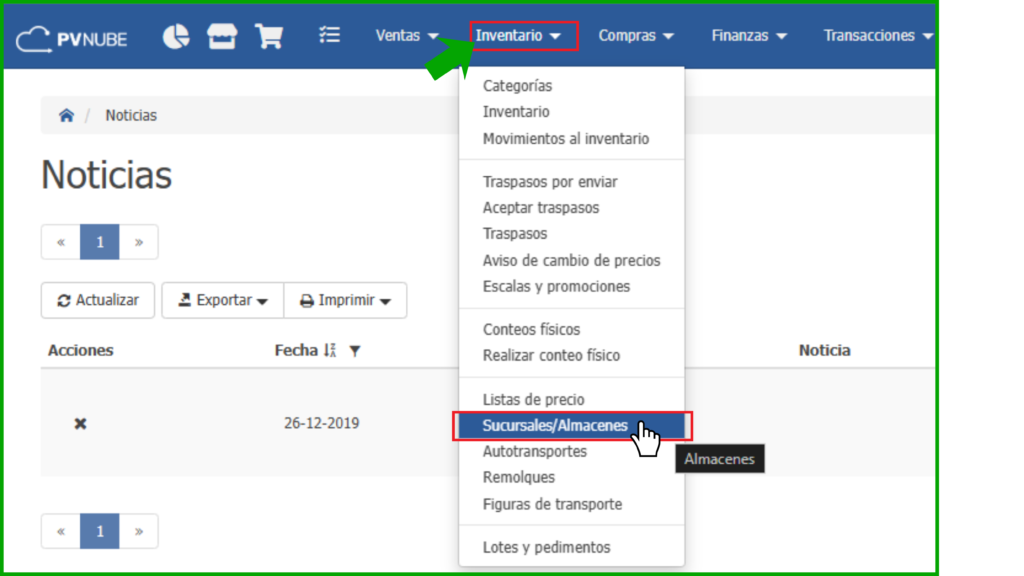Open the shopping cart icon
The height and width of the screenshot is (576, 1024).
coord(268,36)
